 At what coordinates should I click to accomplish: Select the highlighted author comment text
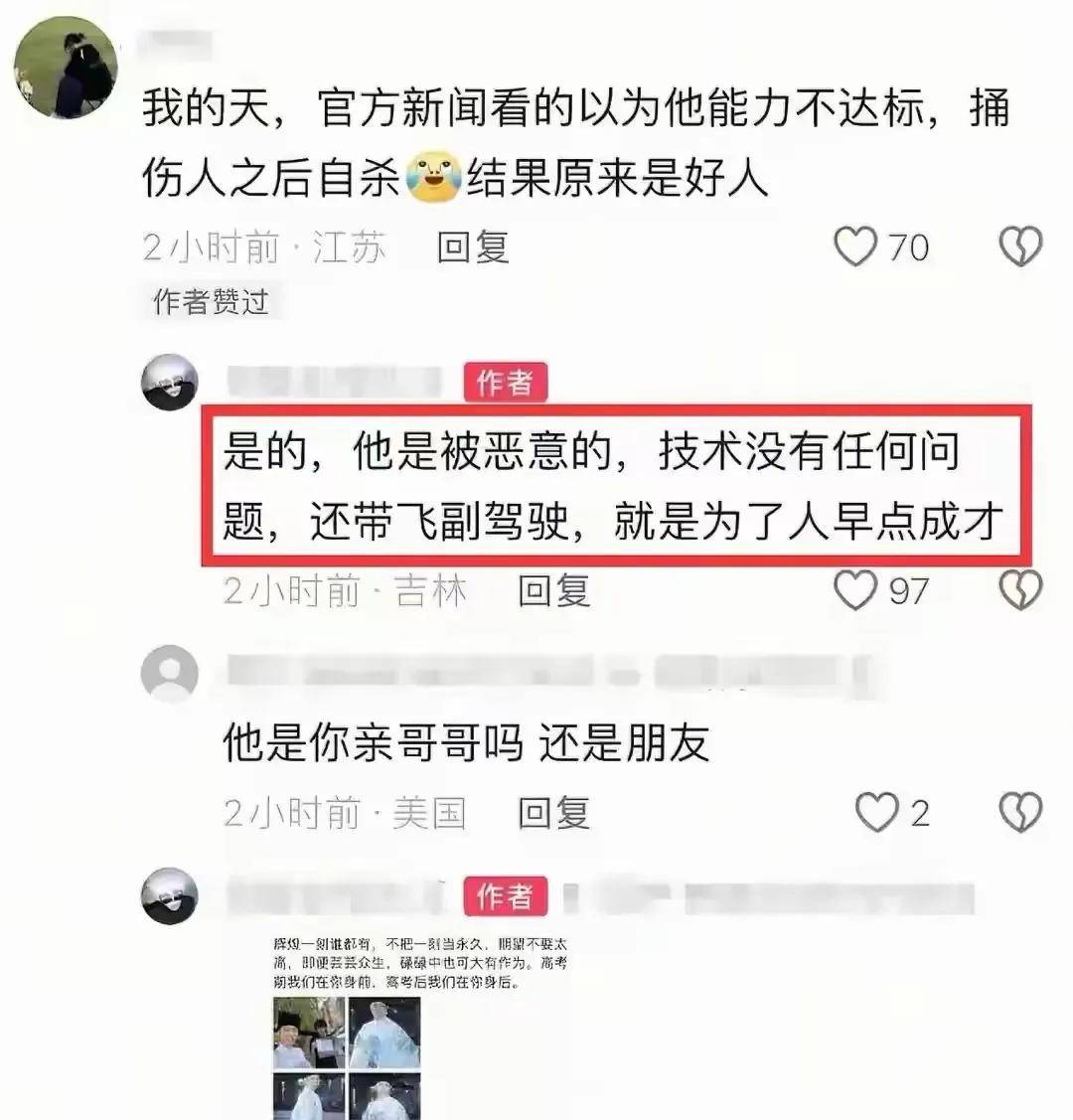(615, 486)
